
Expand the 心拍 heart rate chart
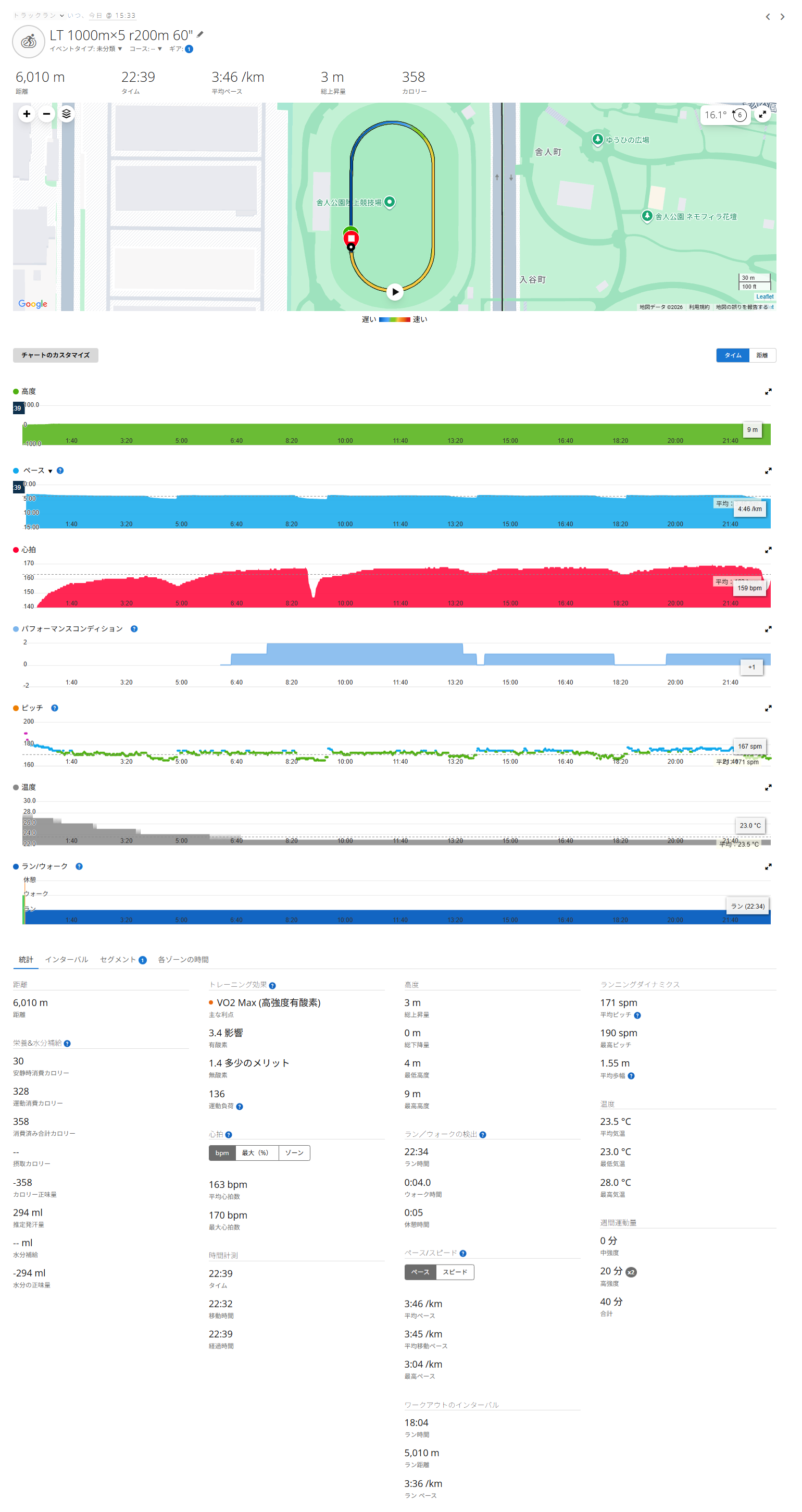click(768, 550)
